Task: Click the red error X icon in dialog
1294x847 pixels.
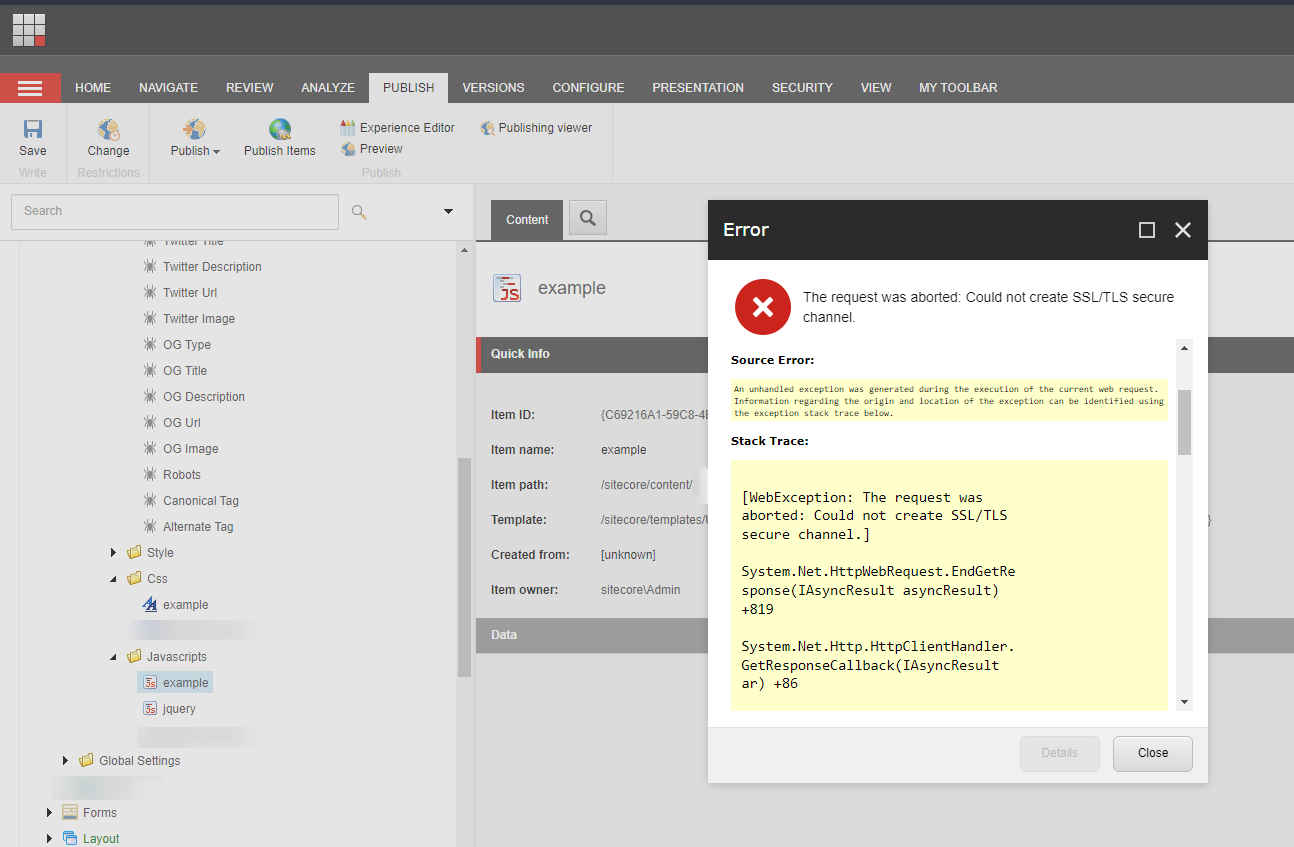Action: coord(763,307)
